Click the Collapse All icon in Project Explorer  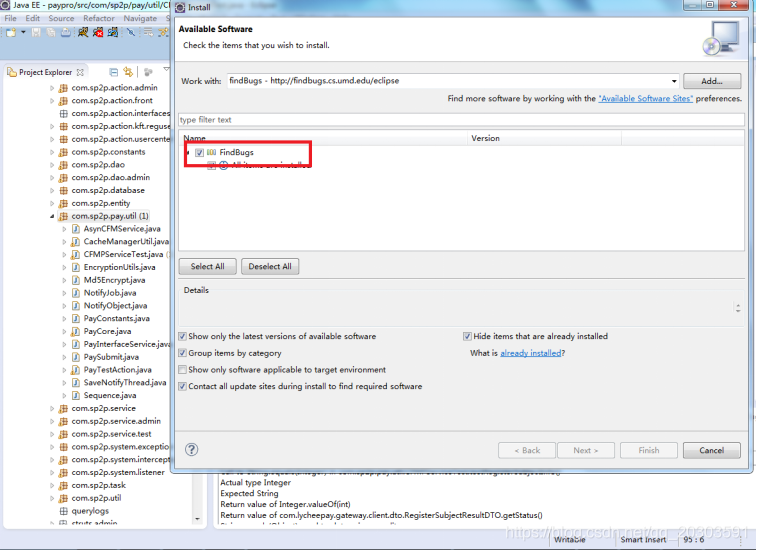[x=113, y=72]
